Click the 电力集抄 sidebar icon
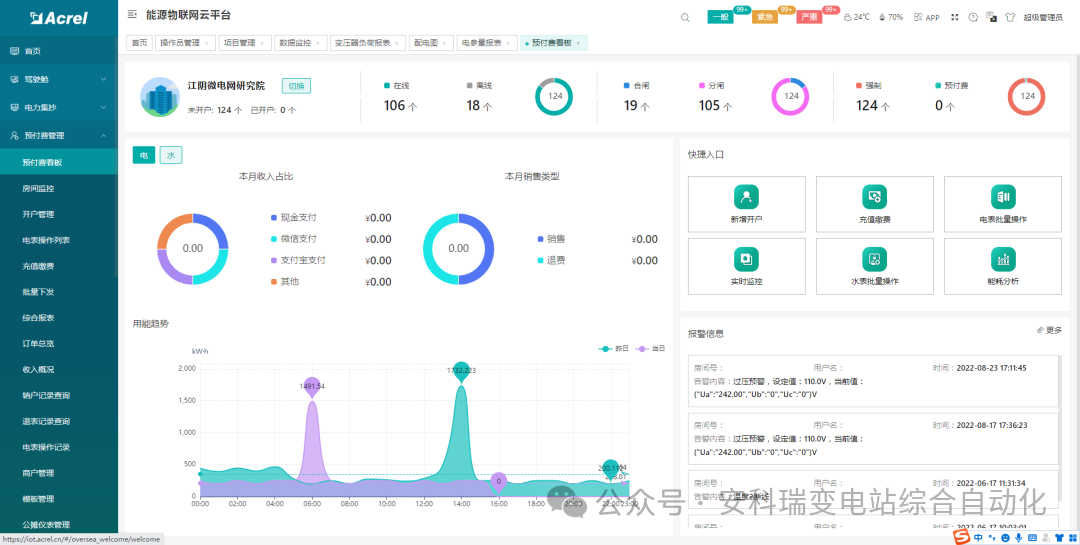Image resolution: width=1080 pixels, height=545 pixels. (14, 107)
